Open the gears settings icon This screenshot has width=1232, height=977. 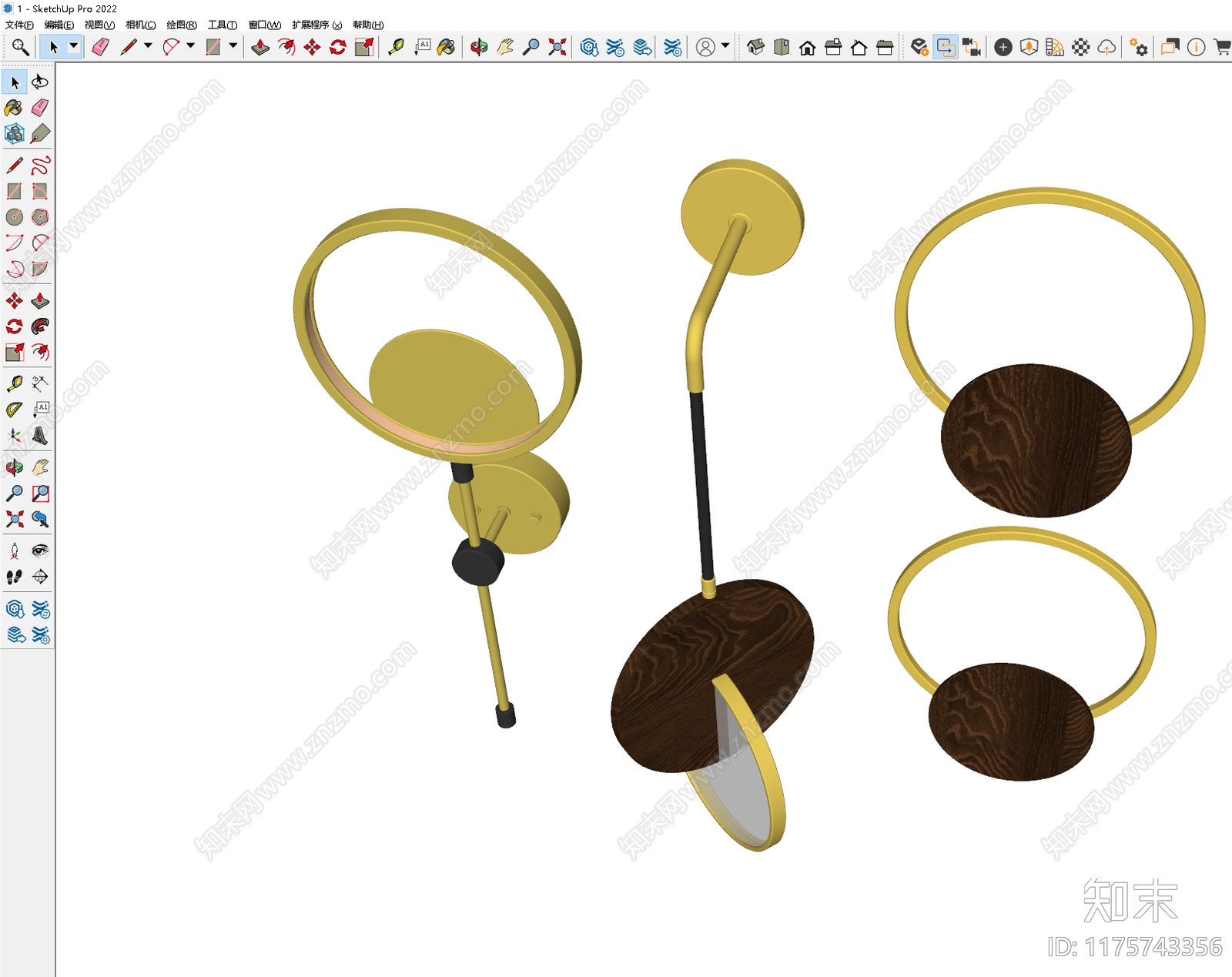tap(1139, 48)
